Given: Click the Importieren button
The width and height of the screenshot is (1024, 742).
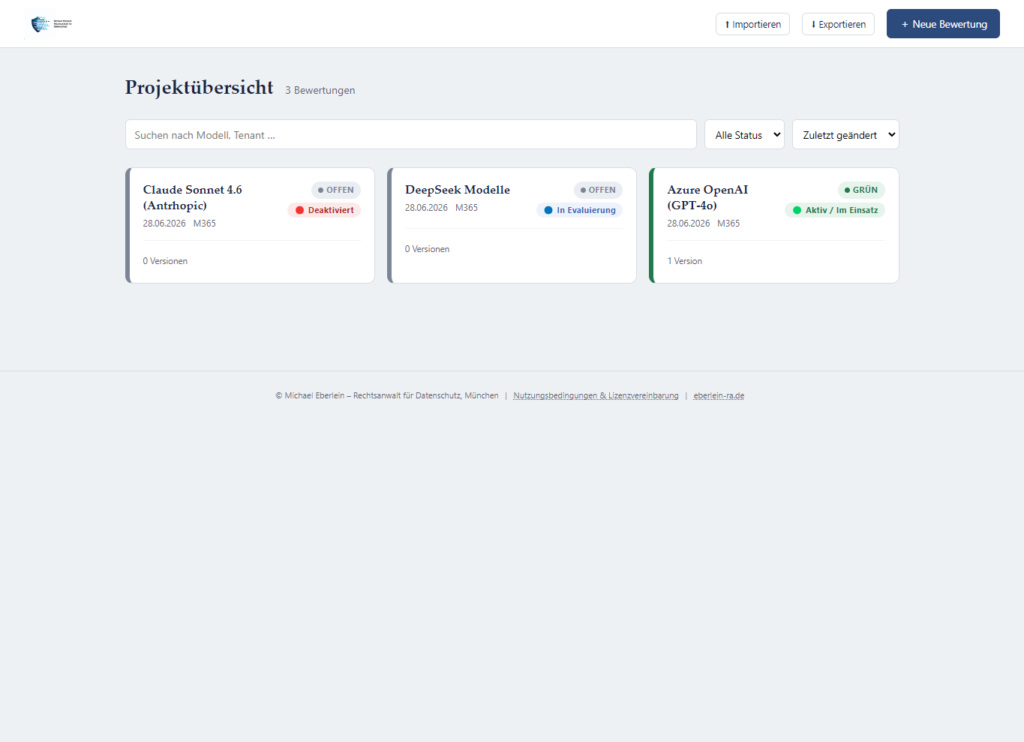Looking at the screenshot, I should (752, 24).
